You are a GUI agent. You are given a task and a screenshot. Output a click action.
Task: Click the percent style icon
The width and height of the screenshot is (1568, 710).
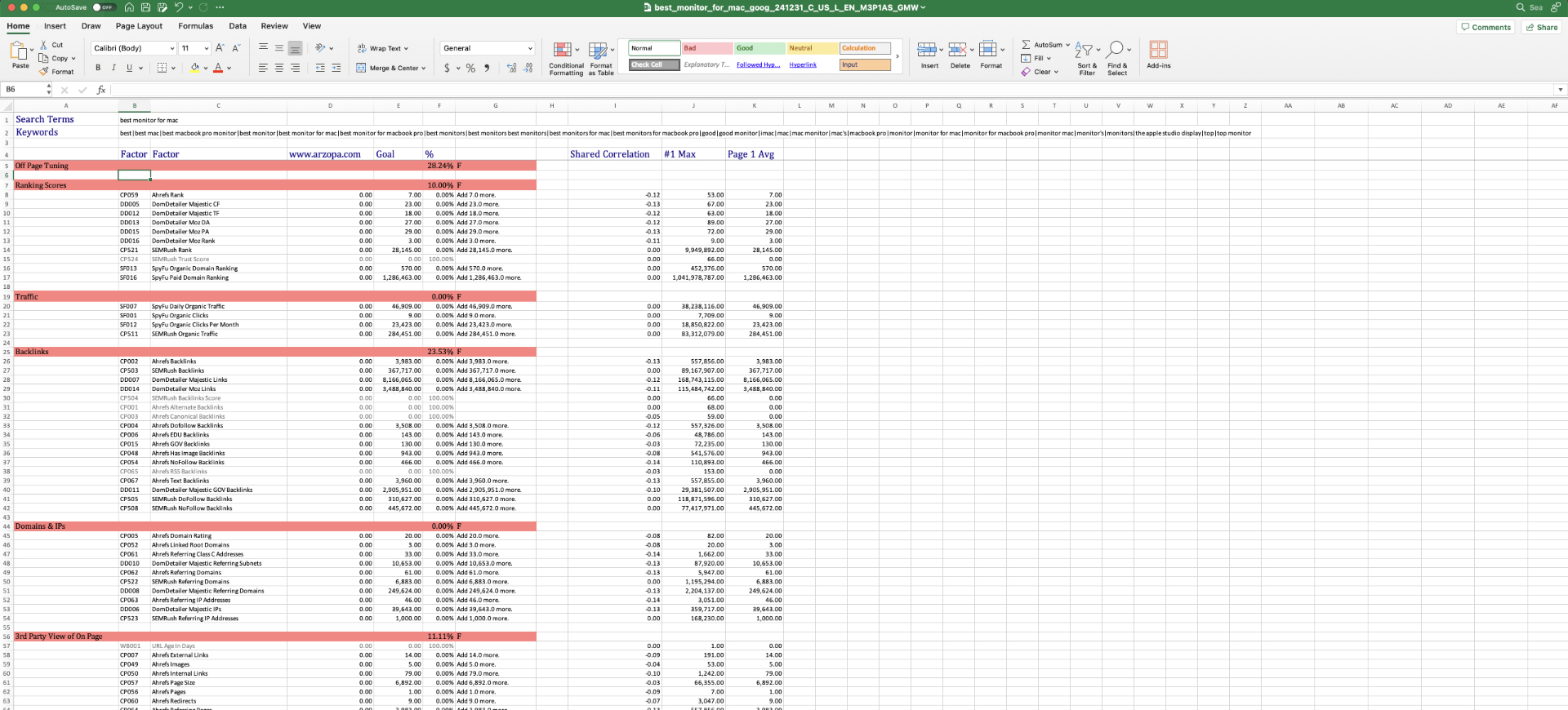470,69
